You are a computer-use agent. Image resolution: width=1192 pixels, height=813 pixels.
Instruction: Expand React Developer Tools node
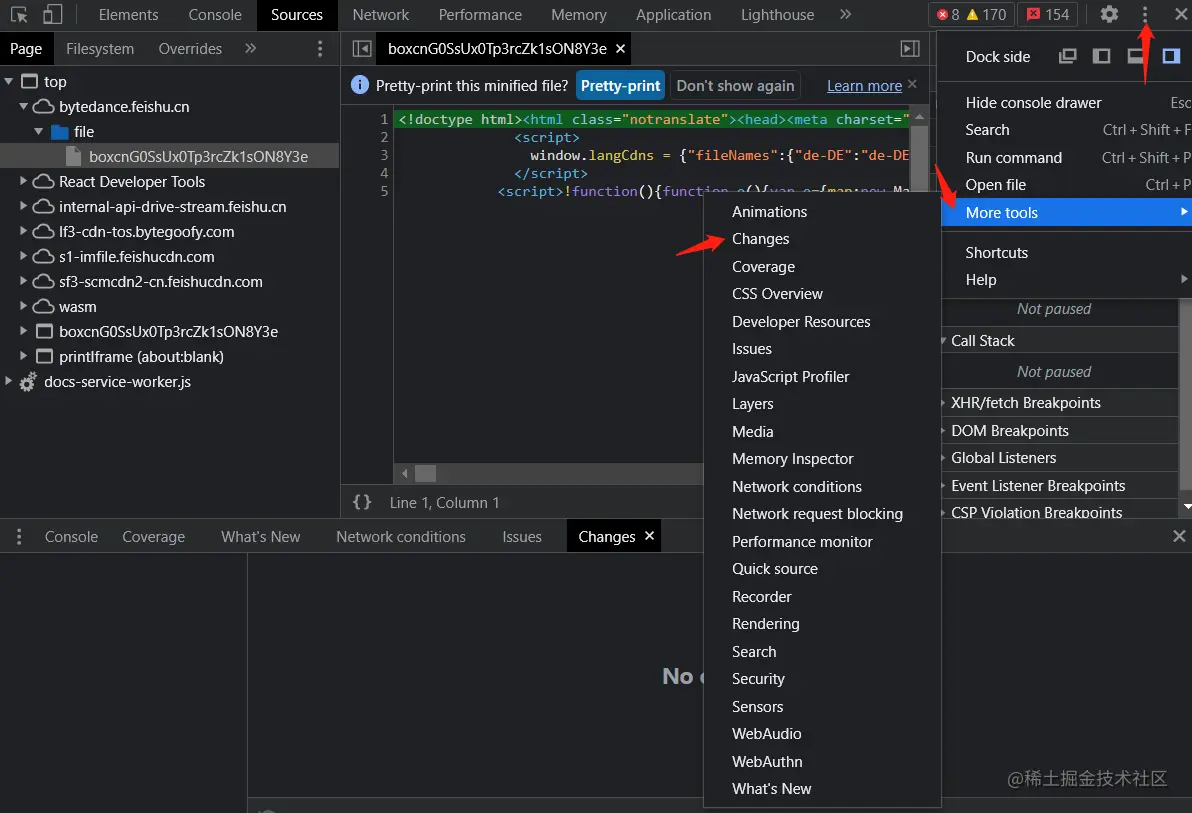pos(24,181)
